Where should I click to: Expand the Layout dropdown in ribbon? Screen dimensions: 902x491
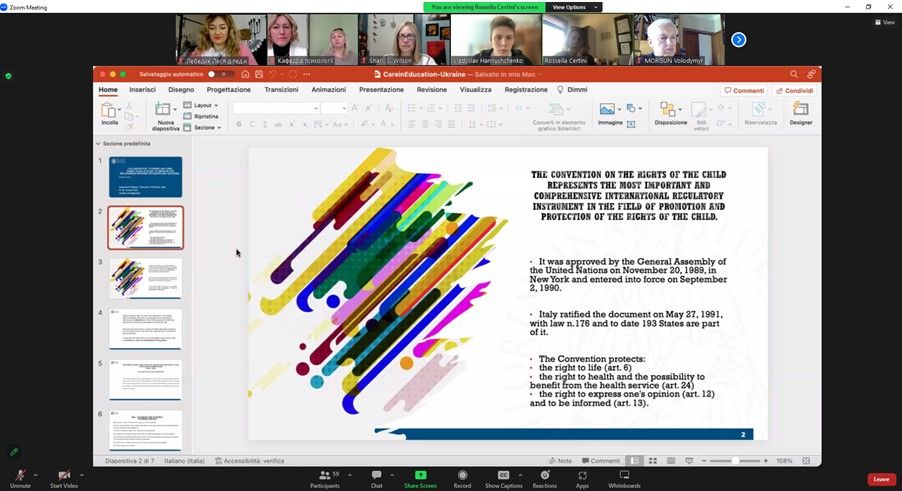[203, 105]
